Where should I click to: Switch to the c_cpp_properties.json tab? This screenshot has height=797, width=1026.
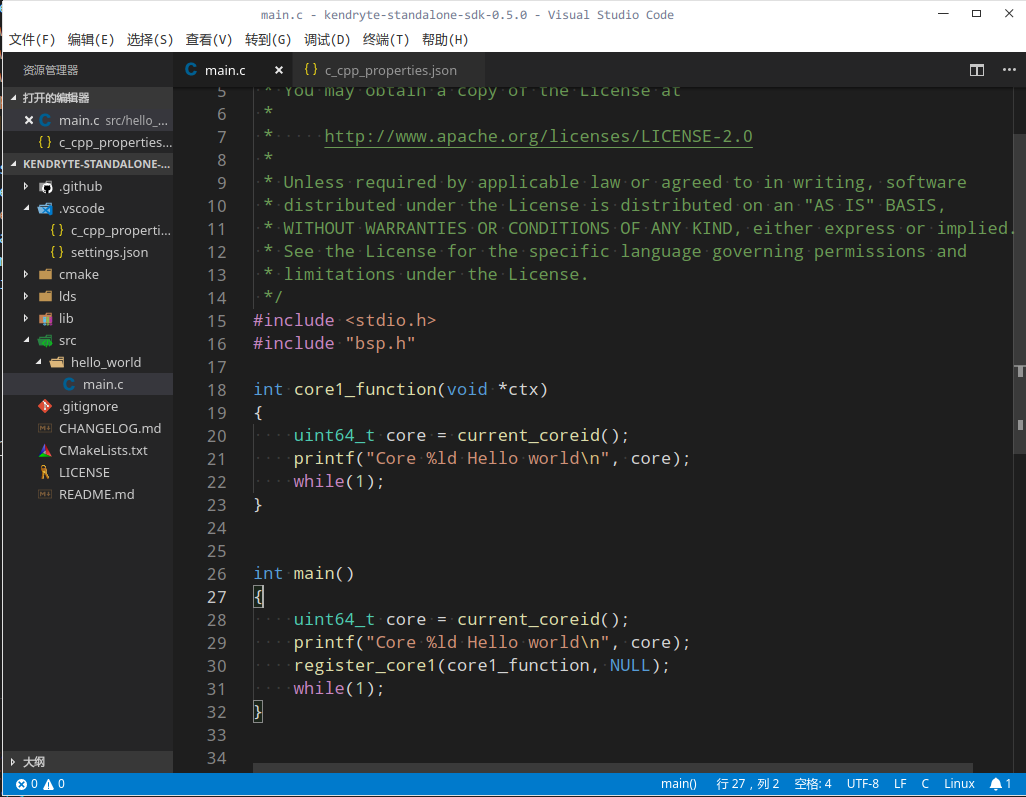(x=390, y=70)
